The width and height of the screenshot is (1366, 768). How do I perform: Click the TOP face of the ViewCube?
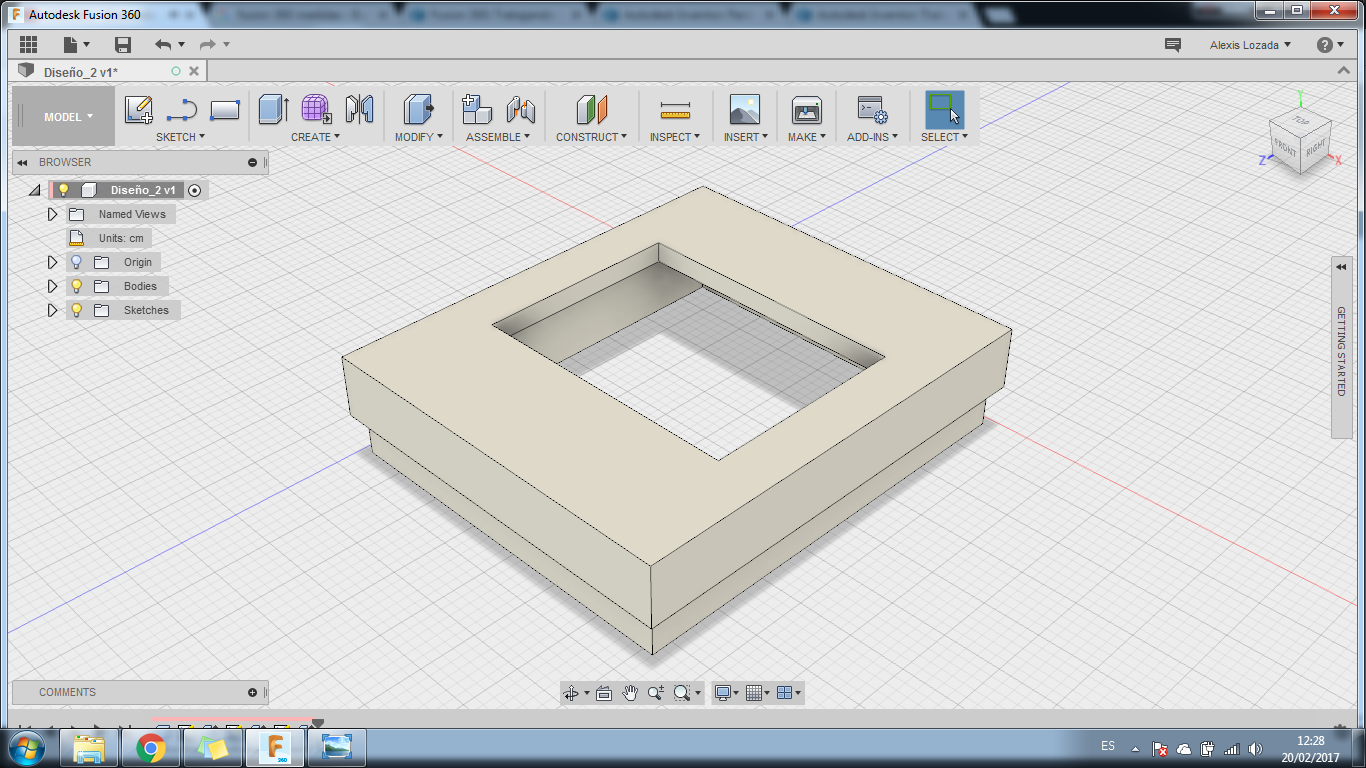[x=1301, y=120]
